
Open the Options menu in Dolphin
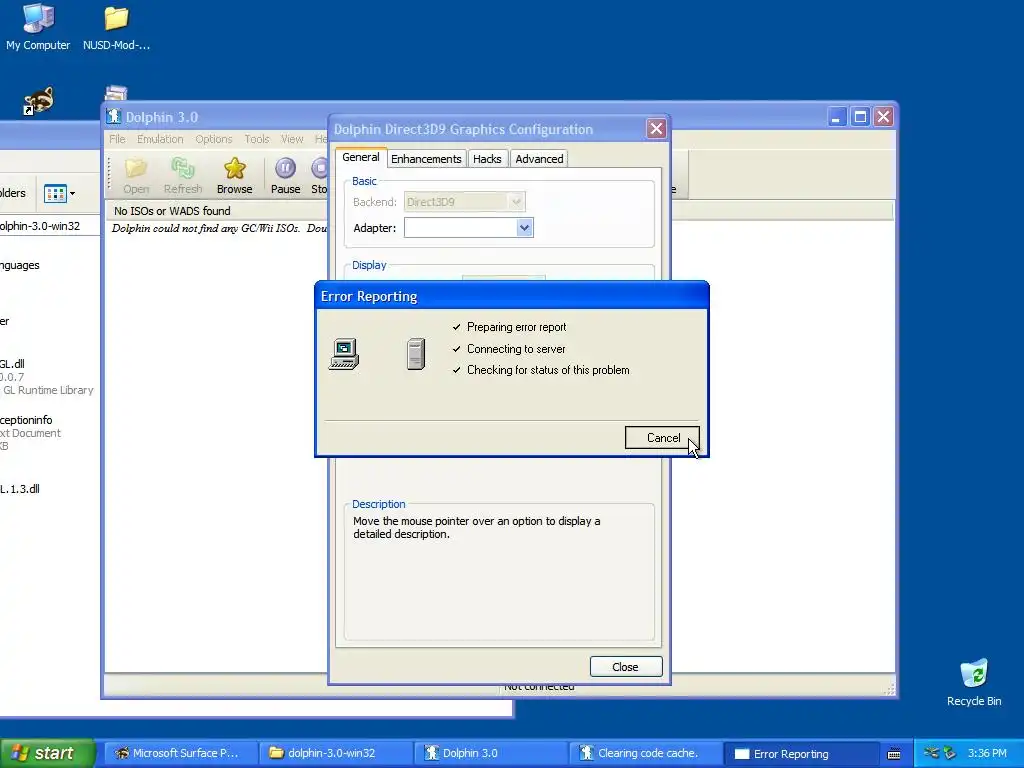pyautogui.click(x=214, y=139)
